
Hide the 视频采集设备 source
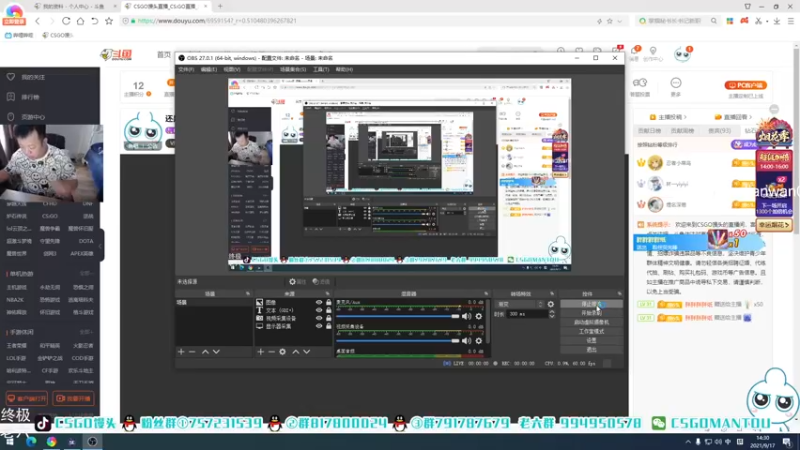click(x=319, y=318)
